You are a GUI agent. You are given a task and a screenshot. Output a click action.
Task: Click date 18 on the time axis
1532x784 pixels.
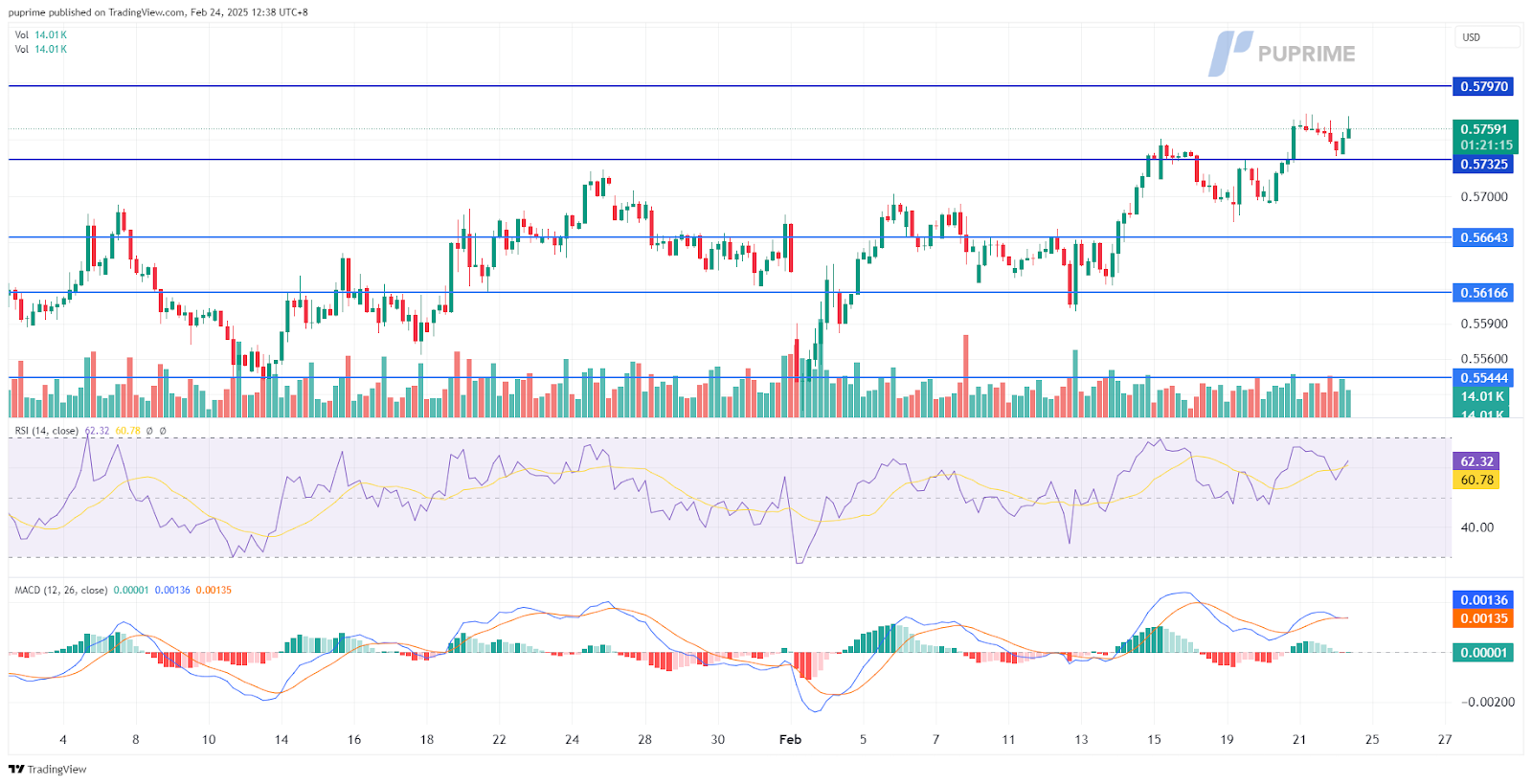pyautogui.click(x=427, y=739)
